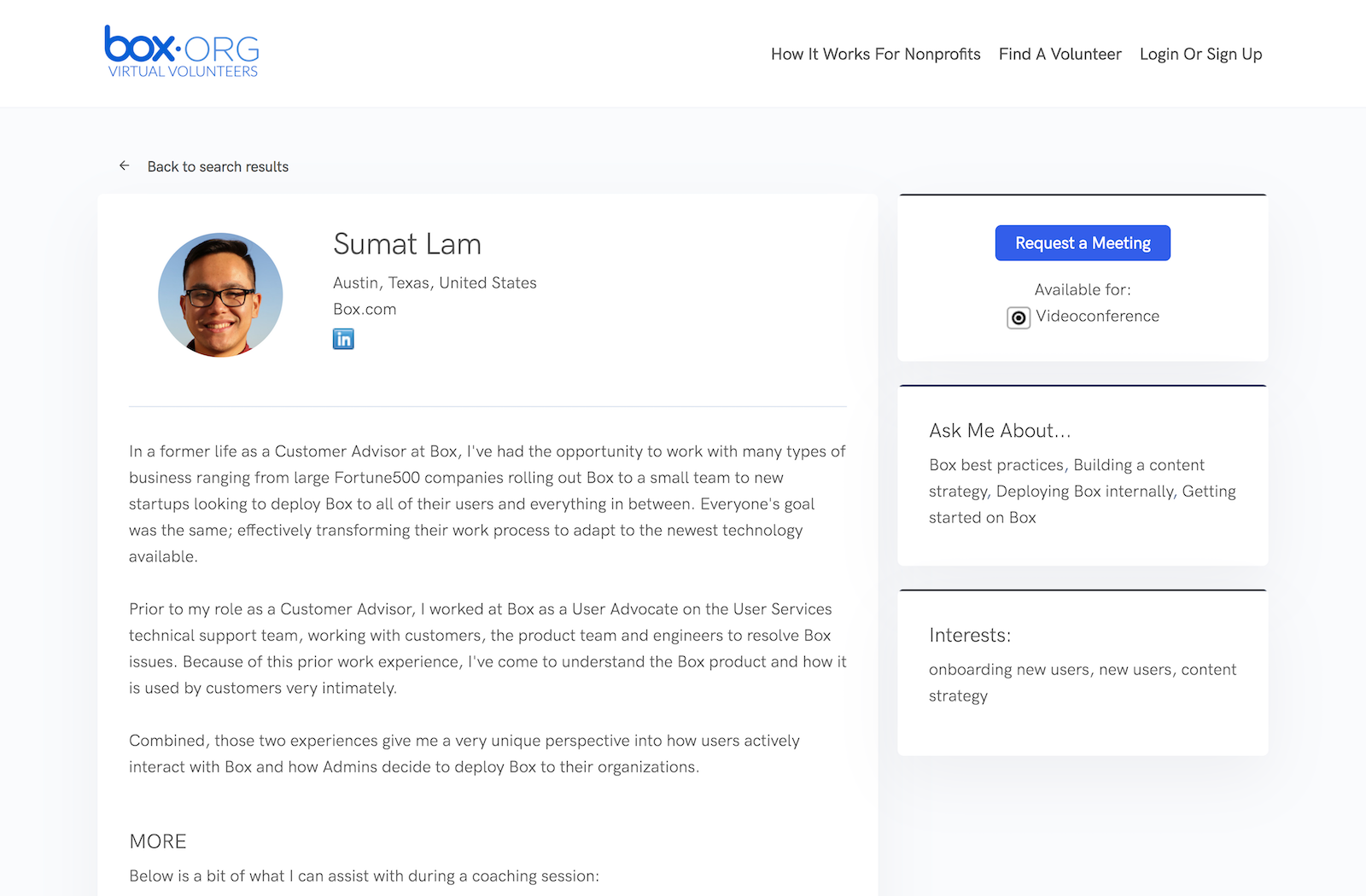Click the paragraph starting 'Prior to my role'

[487, 649]
